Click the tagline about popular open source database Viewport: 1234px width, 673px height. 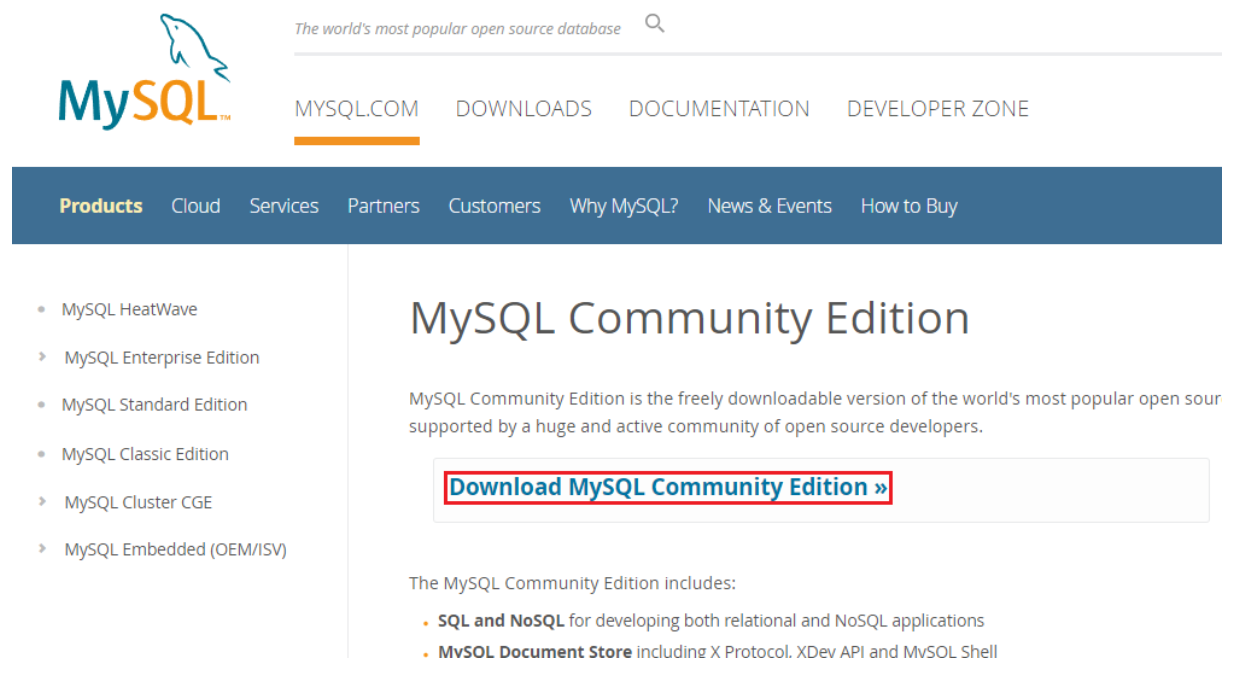point(458,29)
